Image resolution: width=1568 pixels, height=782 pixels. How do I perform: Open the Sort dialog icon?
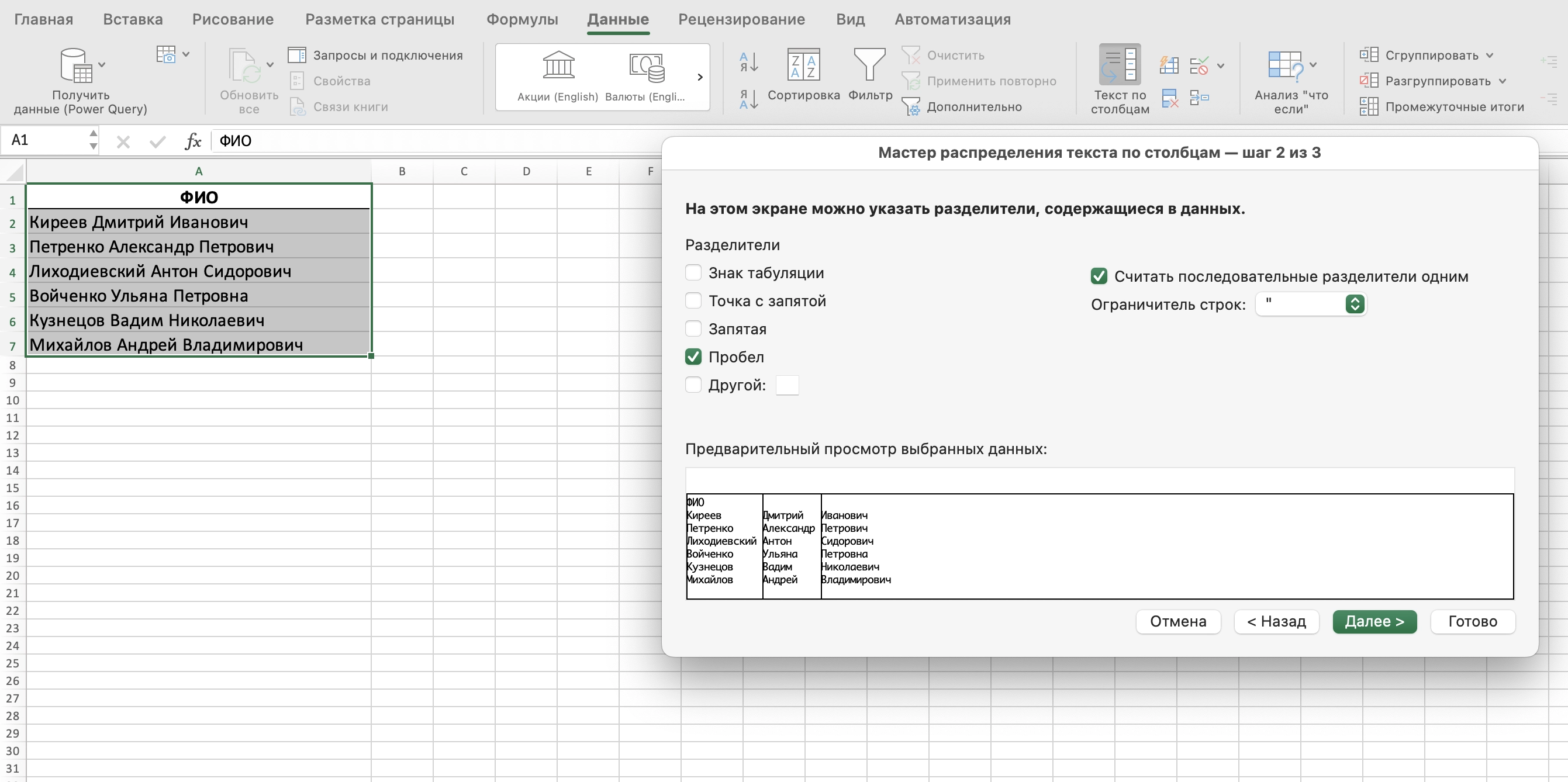[x=803, y=65]
